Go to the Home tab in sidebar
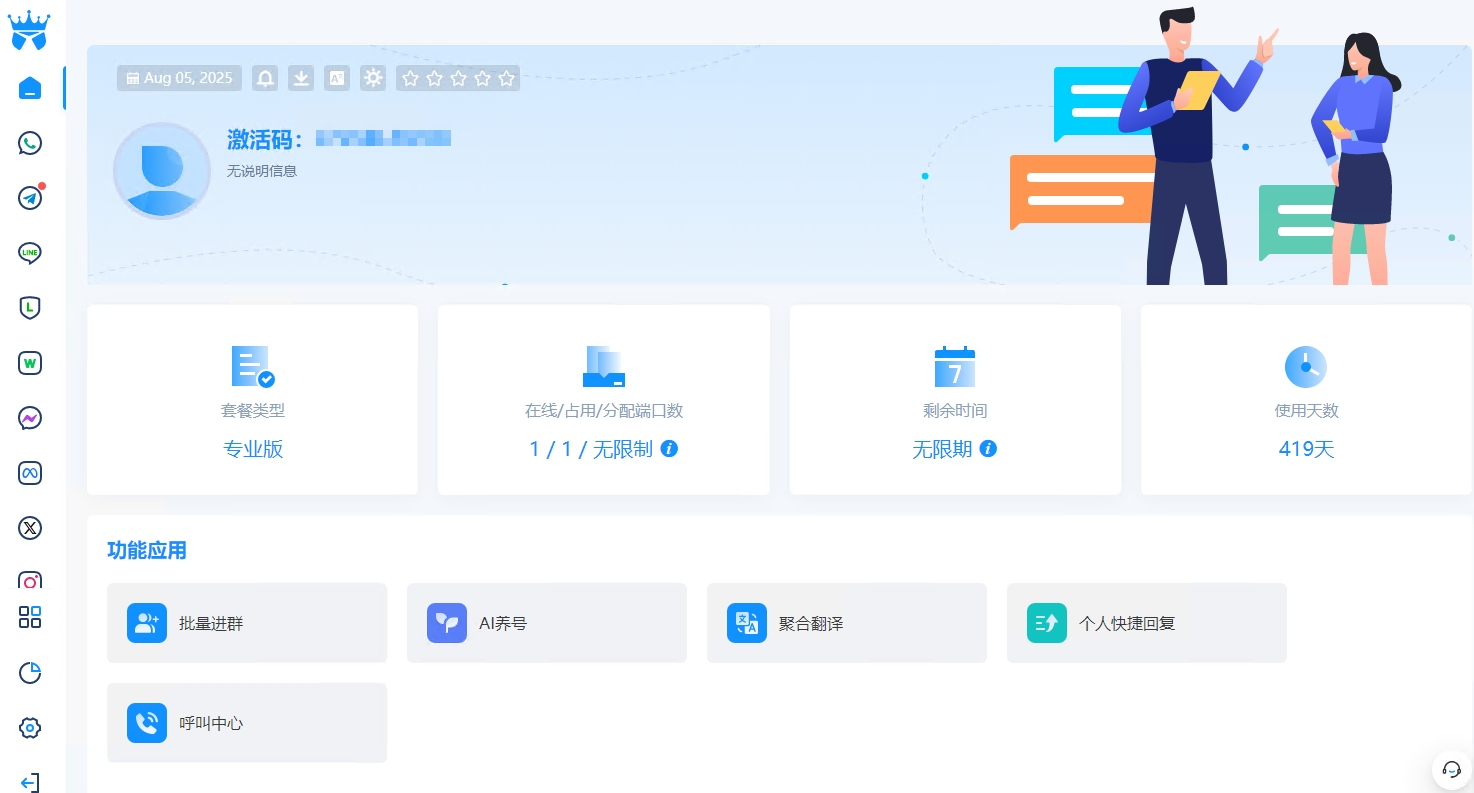This screenshot has width=1474, height=793. click(30, 88)
